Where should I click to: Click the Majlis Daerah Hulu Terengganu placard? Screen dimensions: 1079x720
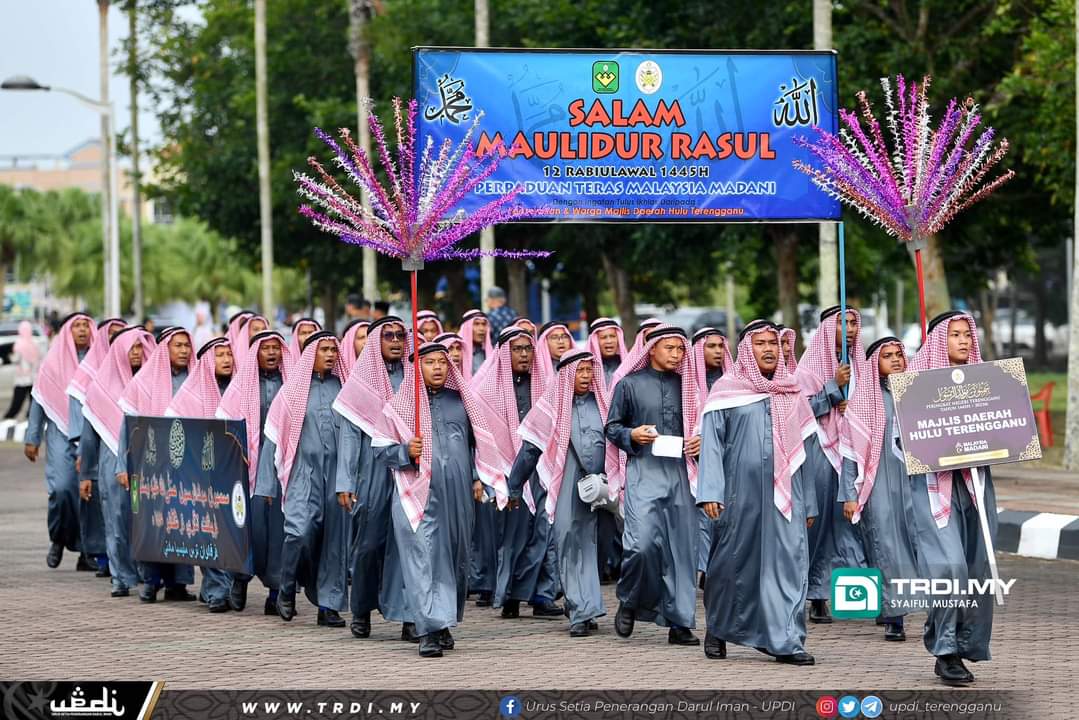964,415
